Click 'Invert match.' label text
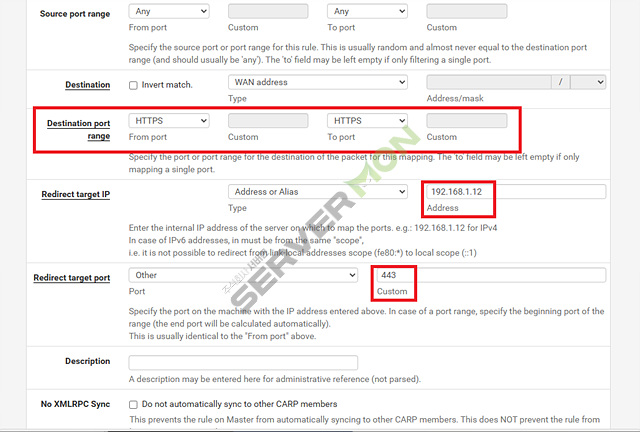This screenshot has width=640, height=432. coord(167,85)
